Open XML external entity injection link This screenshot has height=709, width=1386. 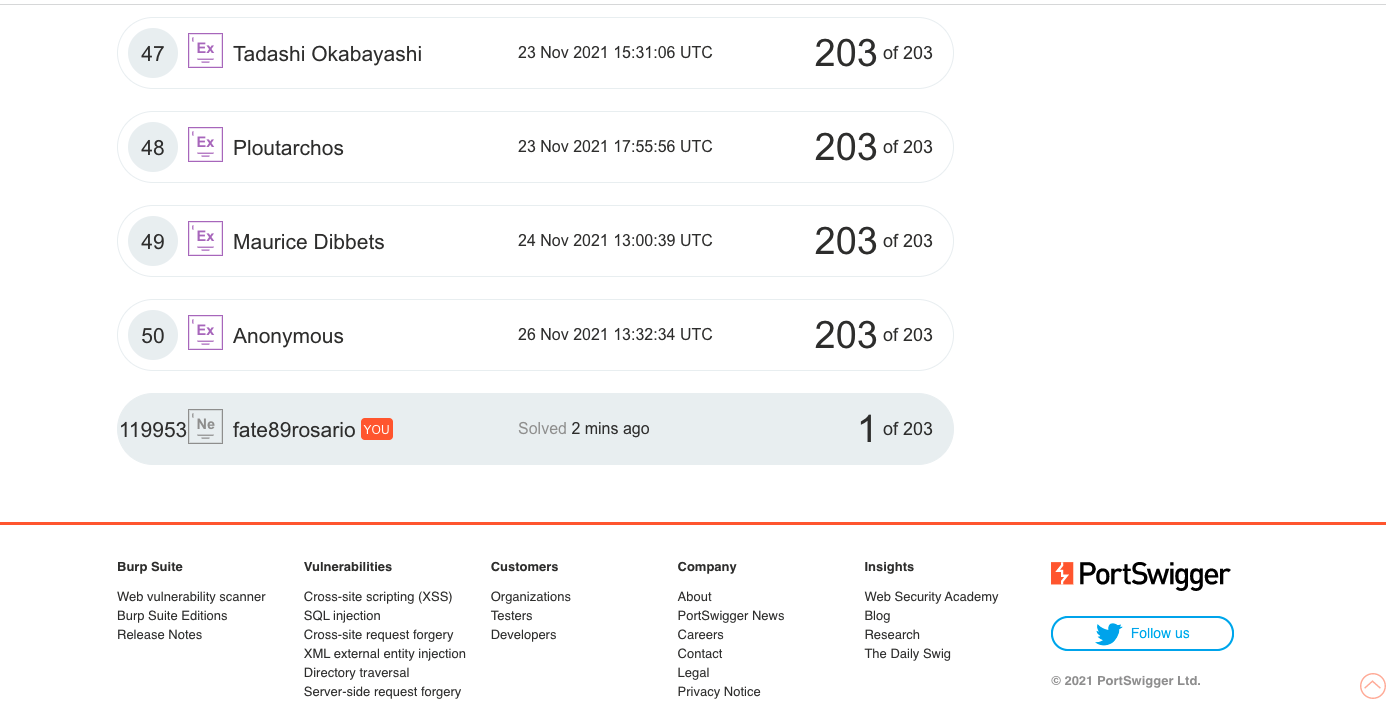[385, 654]
